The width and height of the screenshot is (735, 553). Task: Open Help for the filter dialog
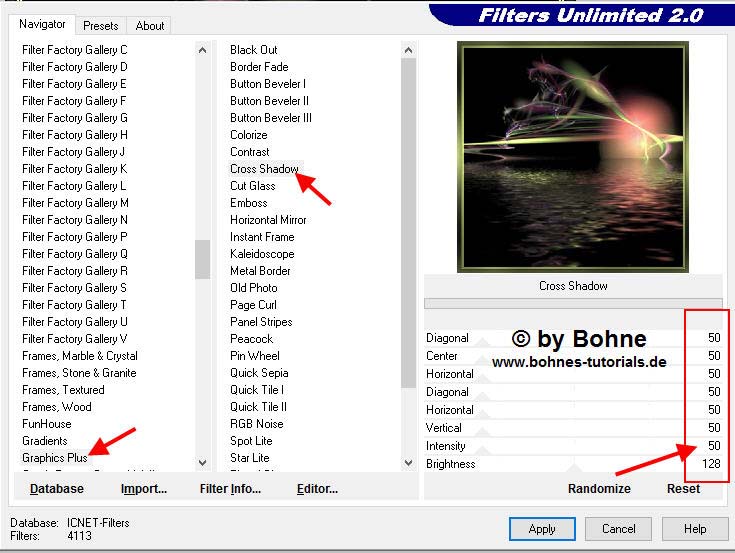(695, 529)
